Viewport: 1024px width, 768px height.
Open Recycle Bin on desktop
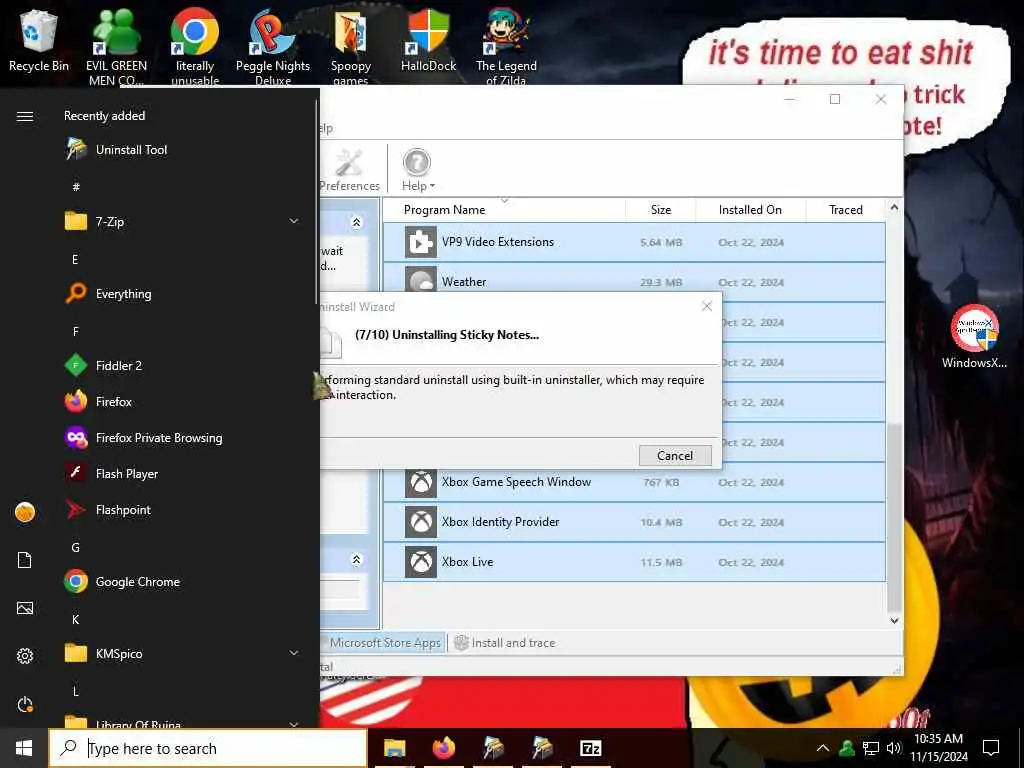[39, 40]
